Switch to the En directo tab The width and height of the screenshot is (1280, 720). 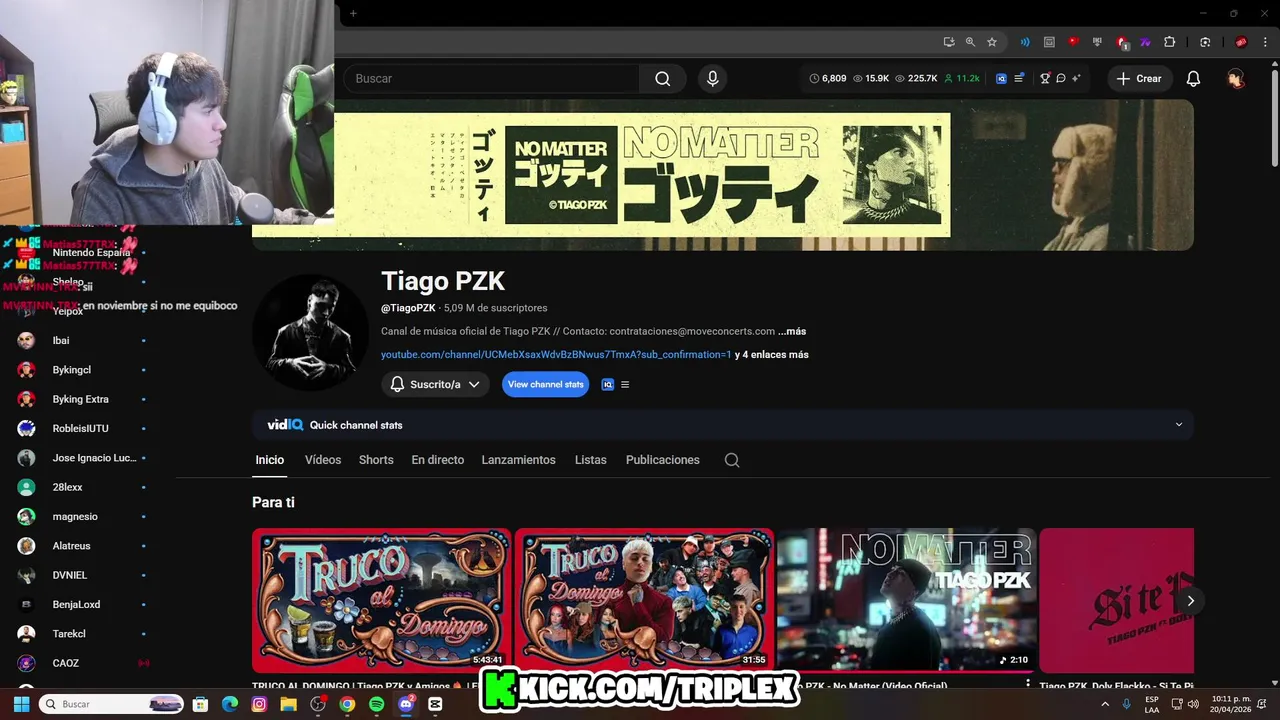438,460
